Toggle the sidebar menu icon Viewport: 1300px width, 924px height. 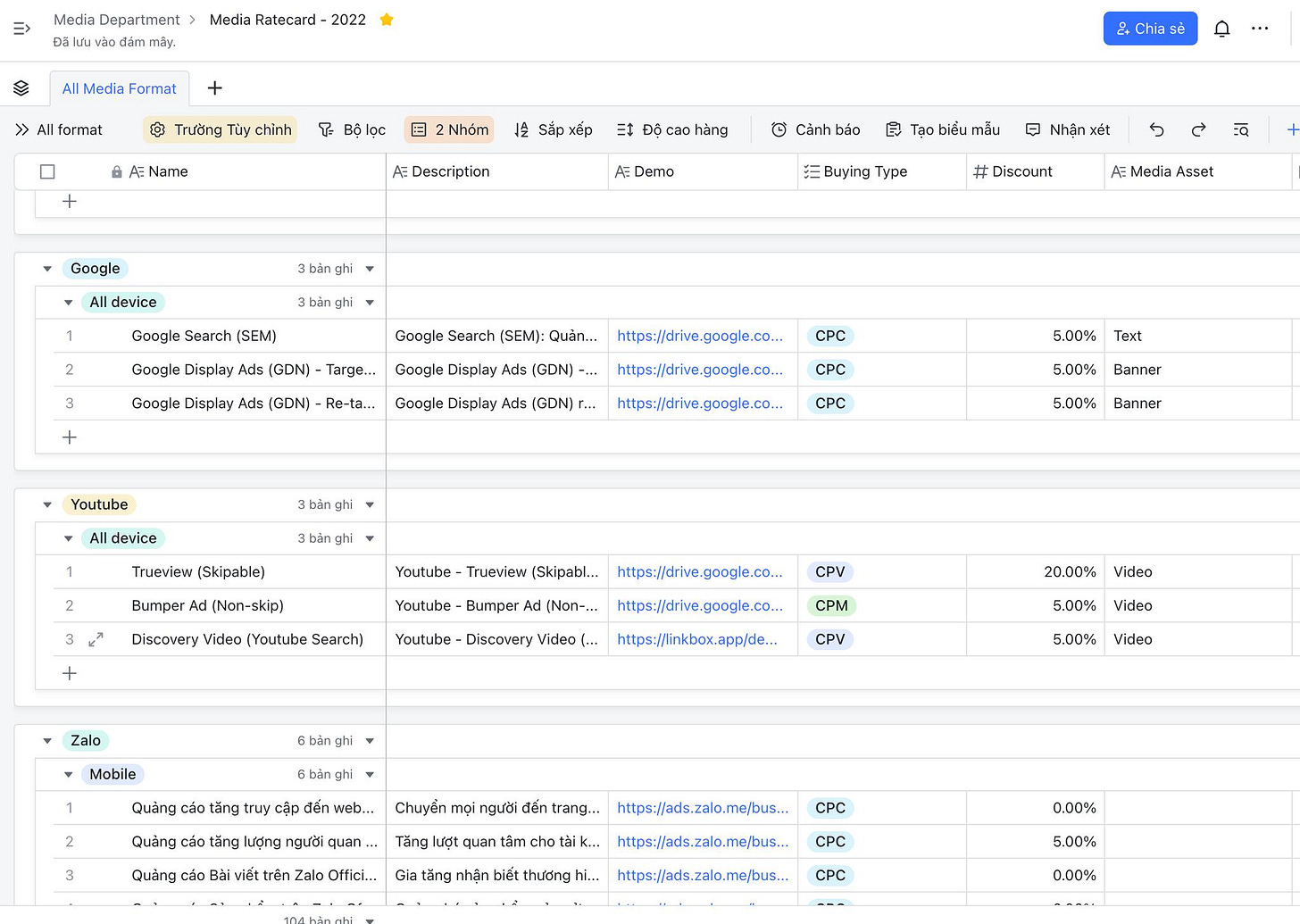22,29
